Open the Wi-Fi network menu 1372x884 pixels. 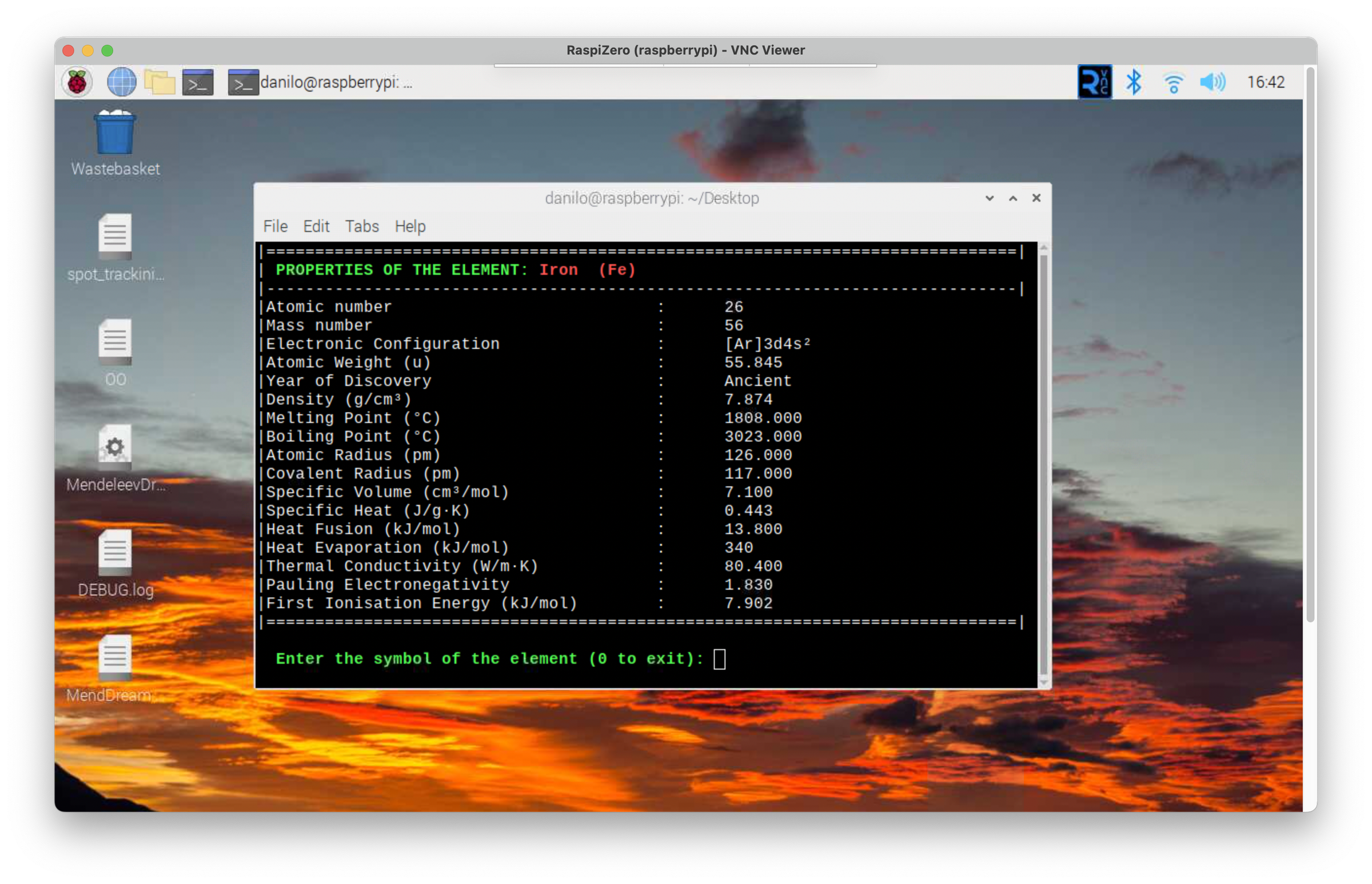click(x=1173, y=82)
